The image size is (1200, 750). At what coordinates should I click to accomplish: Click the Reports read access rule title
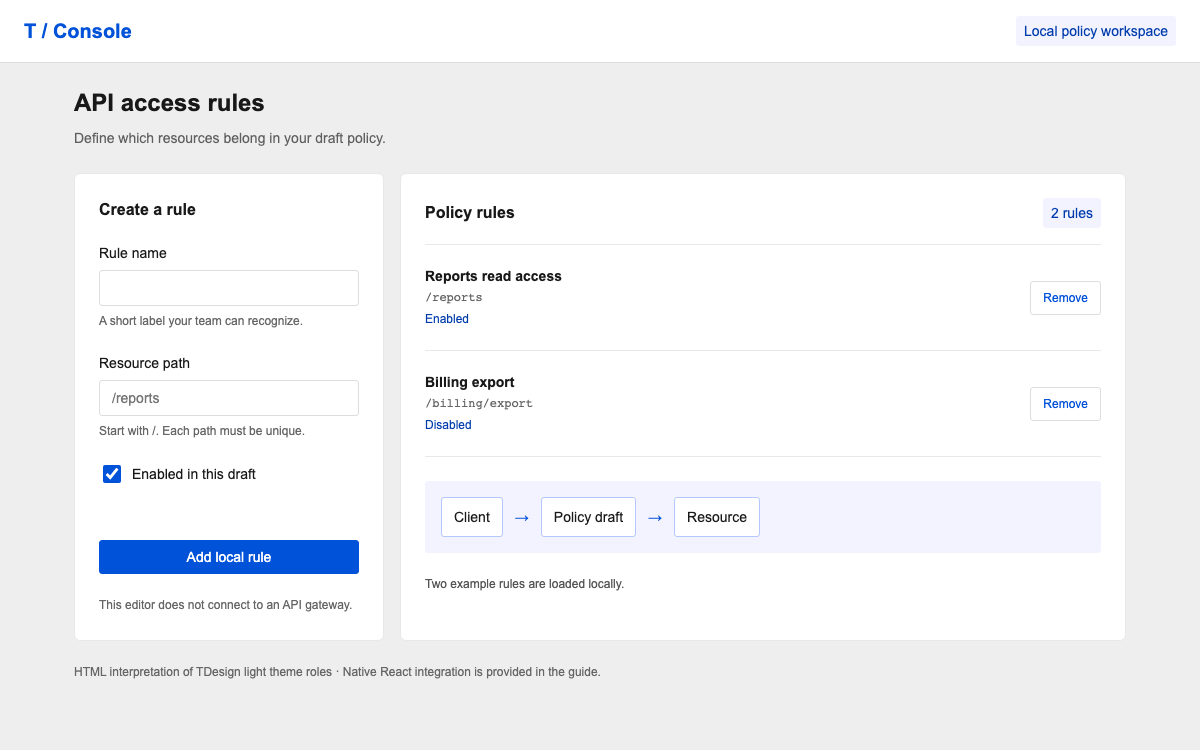(x=493, y=276)
